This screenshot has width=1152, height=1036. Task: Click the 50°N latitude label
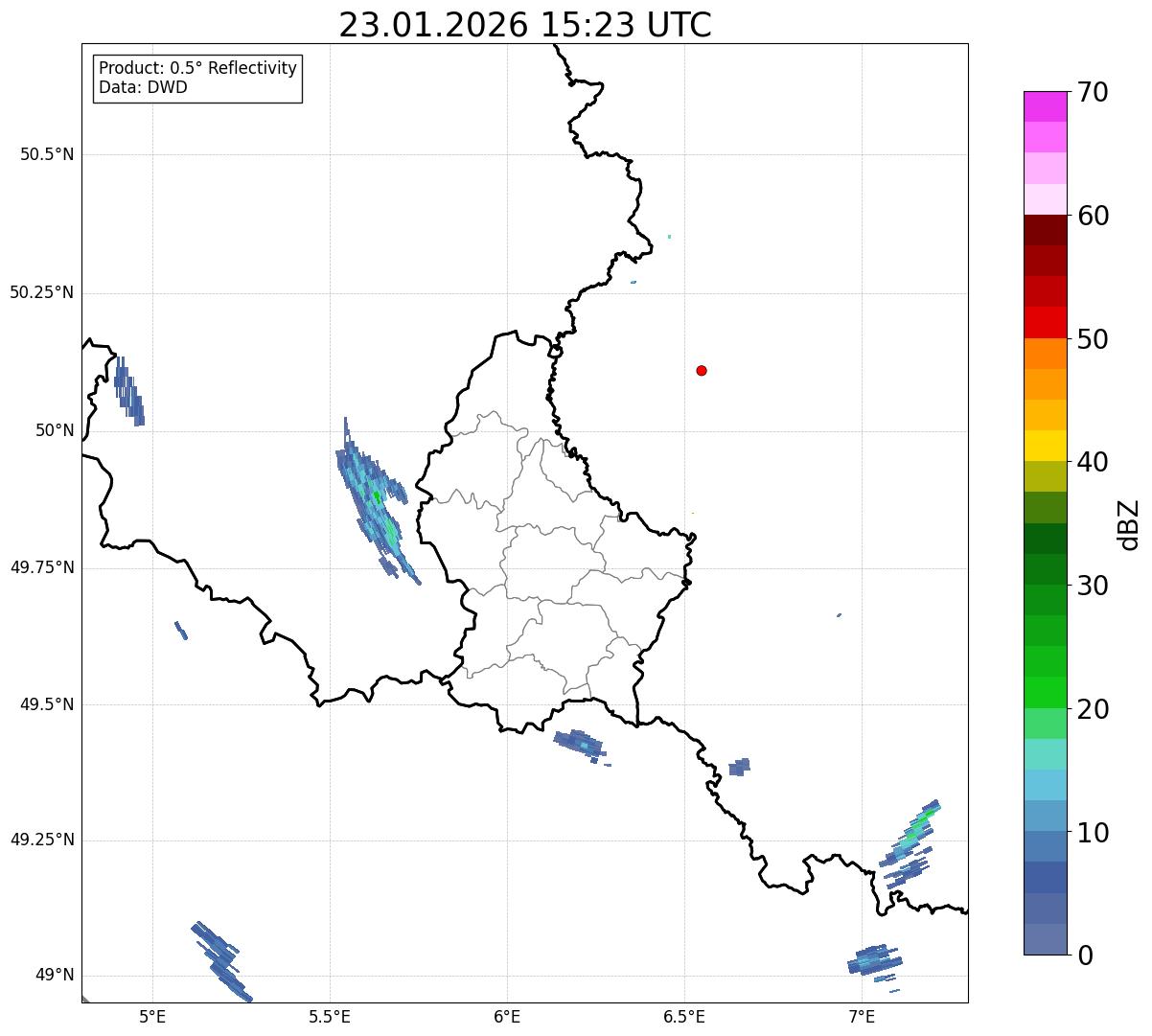pyautogui.click(x=54, y=430)
